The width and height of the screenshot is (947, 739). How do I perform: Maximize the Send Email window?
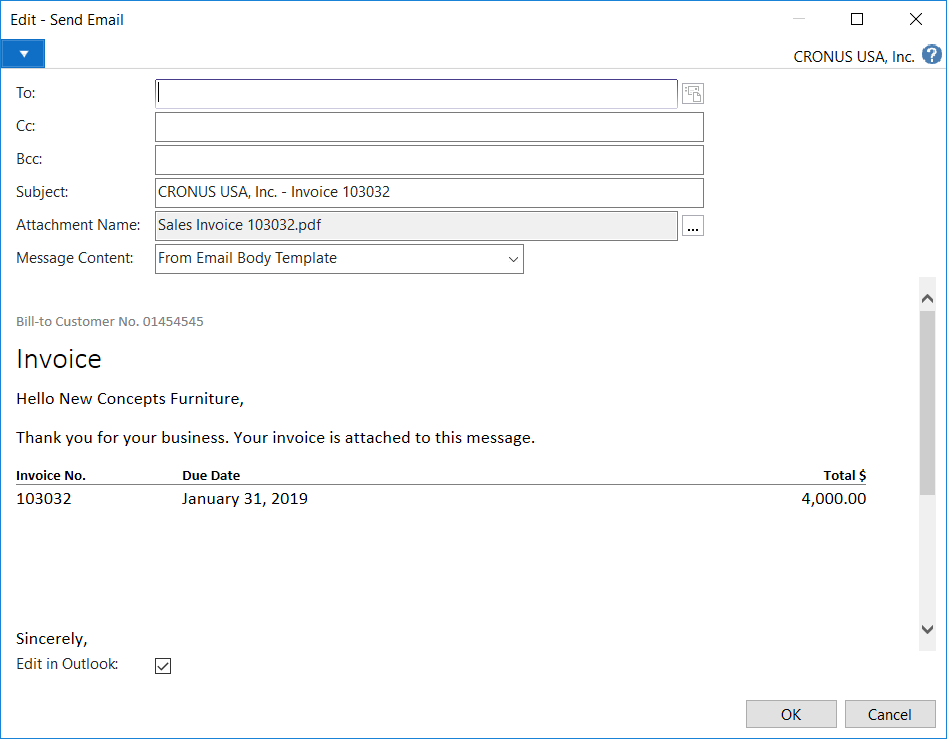pyautogui.click(x=857, y=19)
